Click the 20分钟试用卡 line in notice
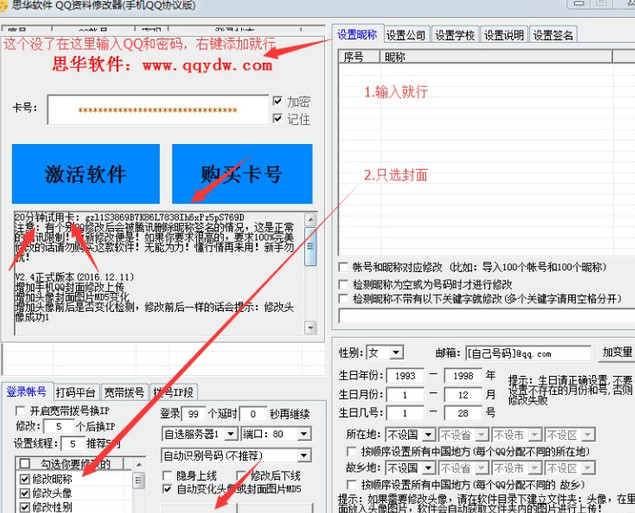Screen dimensions: 635x513 point(130,217)
